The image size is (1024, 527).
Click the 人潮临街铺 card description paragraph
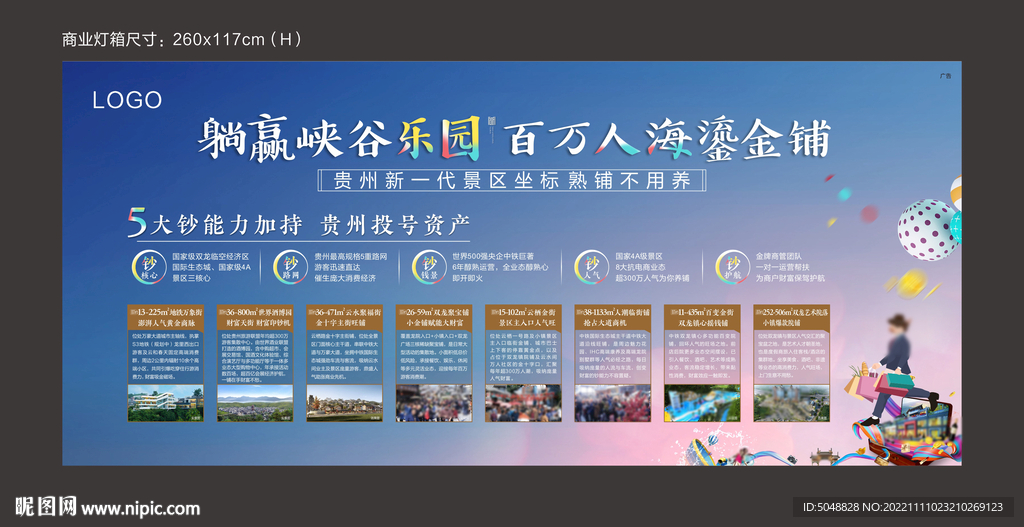tap(613, 357)
